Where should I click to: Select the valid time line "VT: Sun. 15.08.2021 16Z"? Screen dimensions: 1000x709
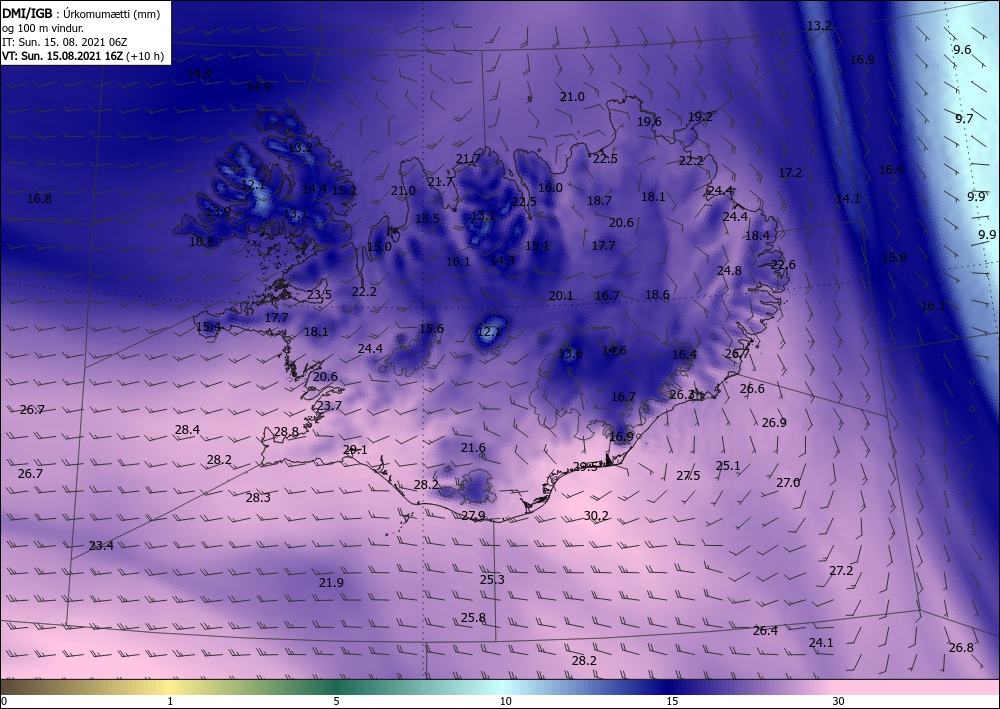pos(62,56)
